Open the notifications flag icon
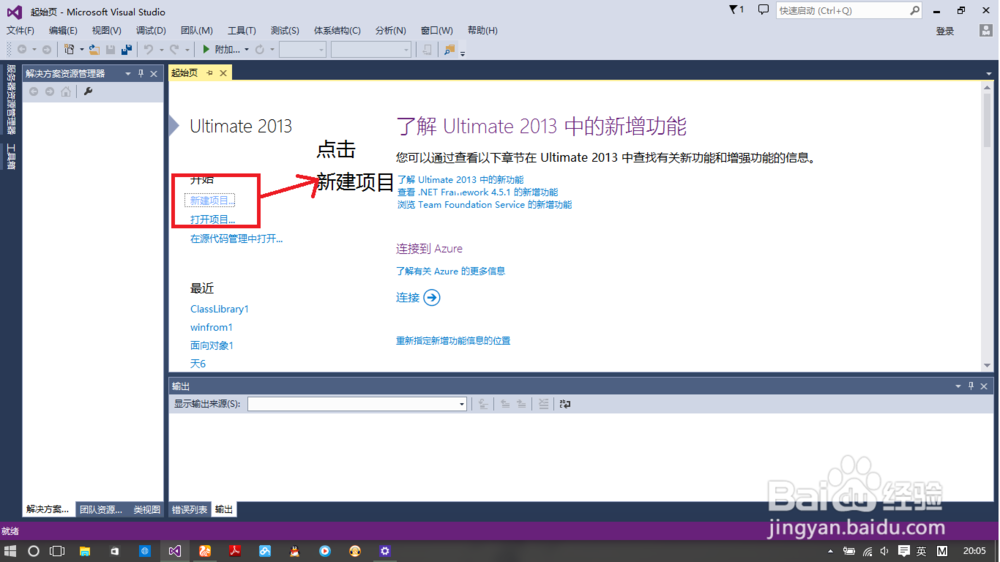 point(736,10)
